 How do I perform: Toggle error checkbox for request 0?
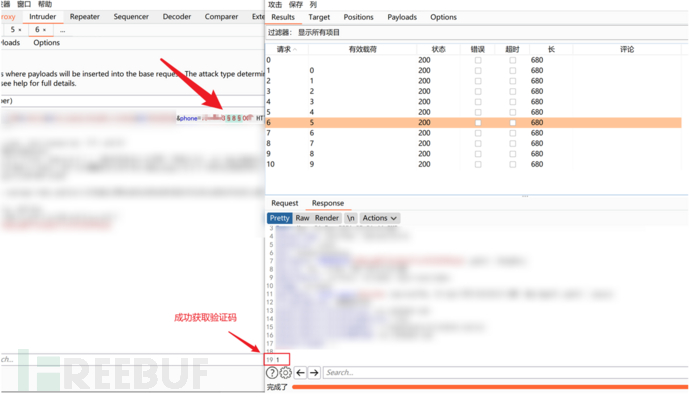(478, 60)
